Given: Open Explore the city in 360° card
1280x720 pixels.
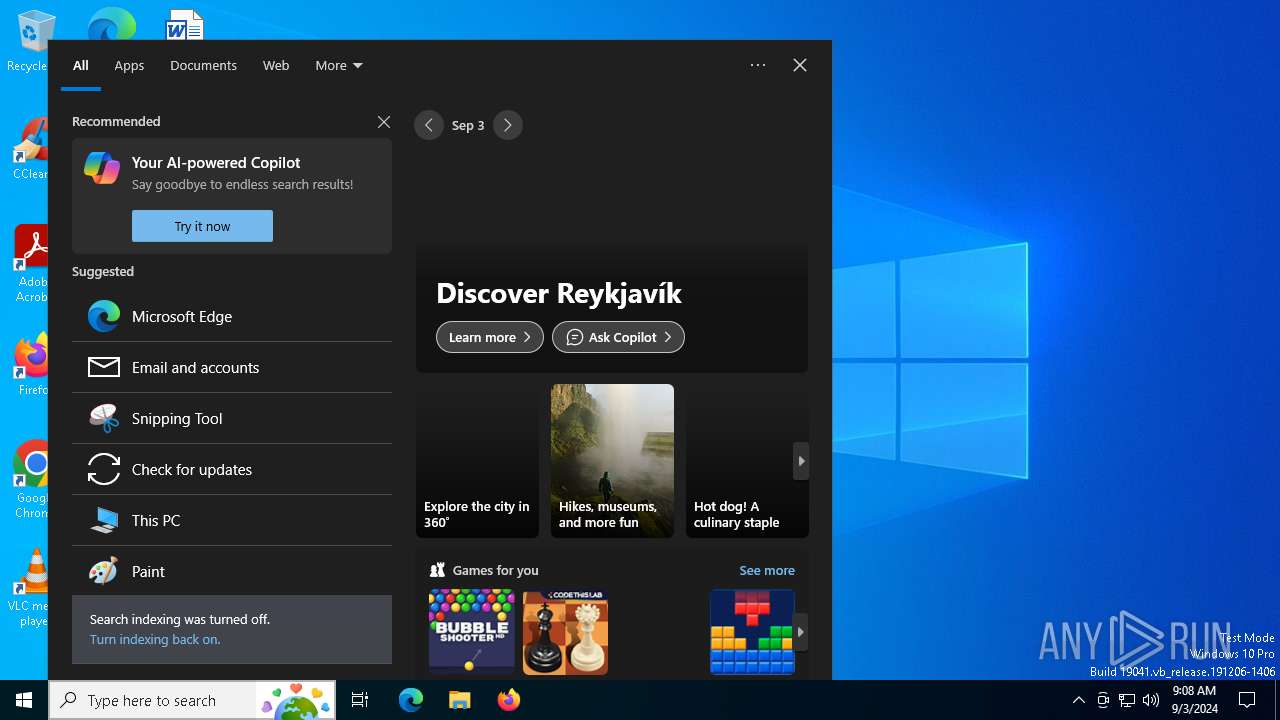Looking at the screenshot, I should coord(477,461).
